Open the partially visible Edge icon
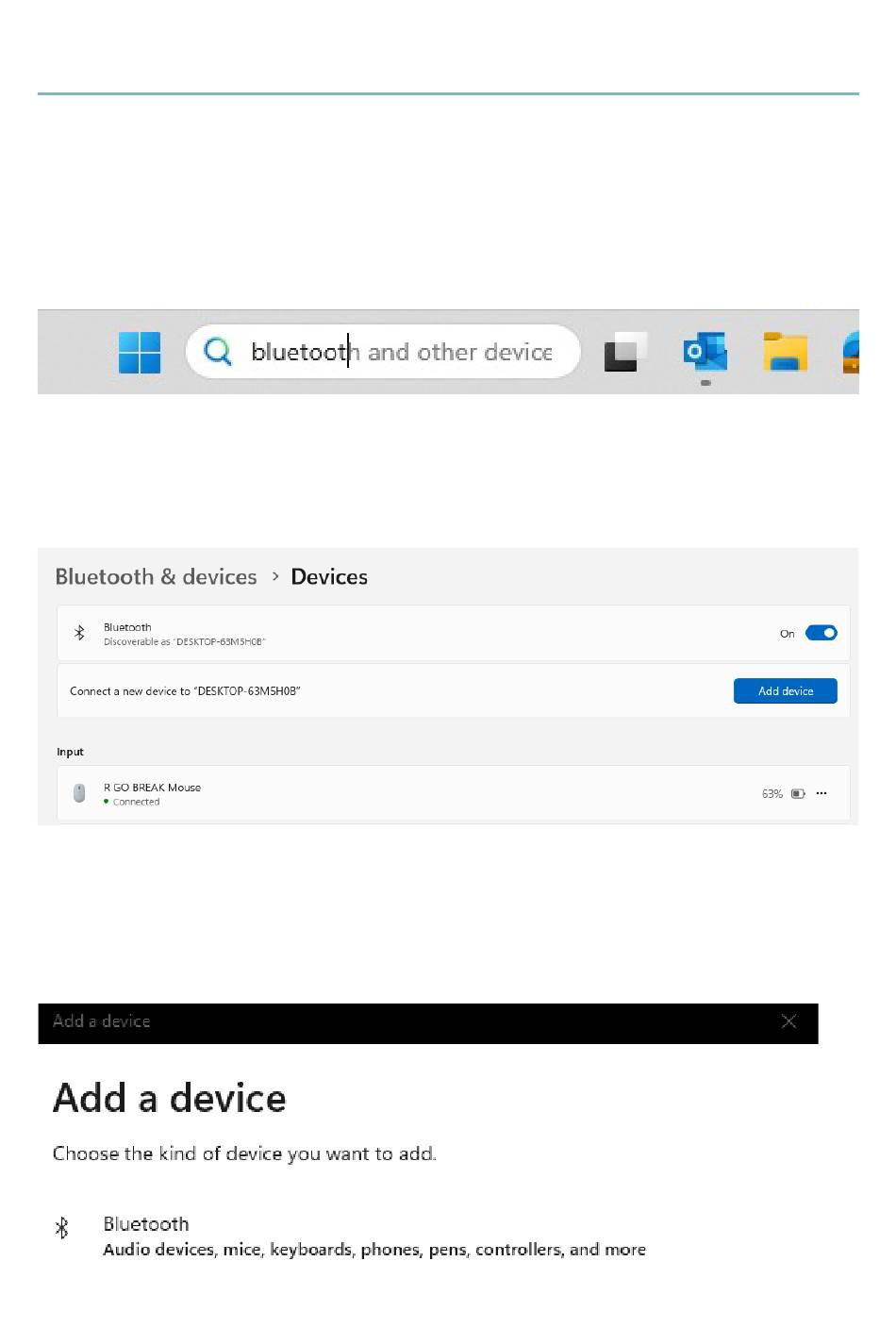 (x=851, y=352)
